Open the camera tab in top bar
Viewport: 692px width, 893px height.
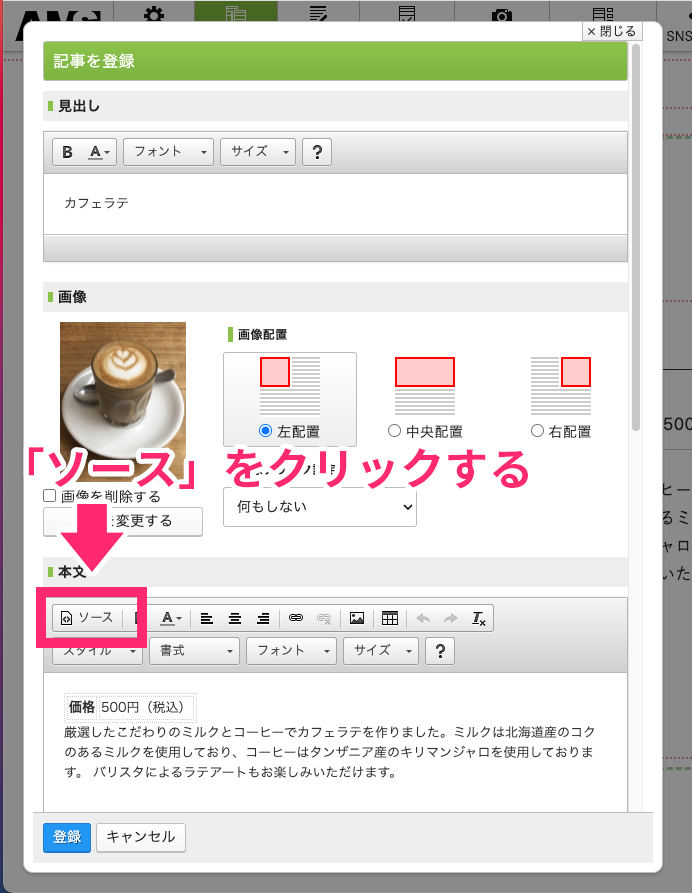[502, 17]
